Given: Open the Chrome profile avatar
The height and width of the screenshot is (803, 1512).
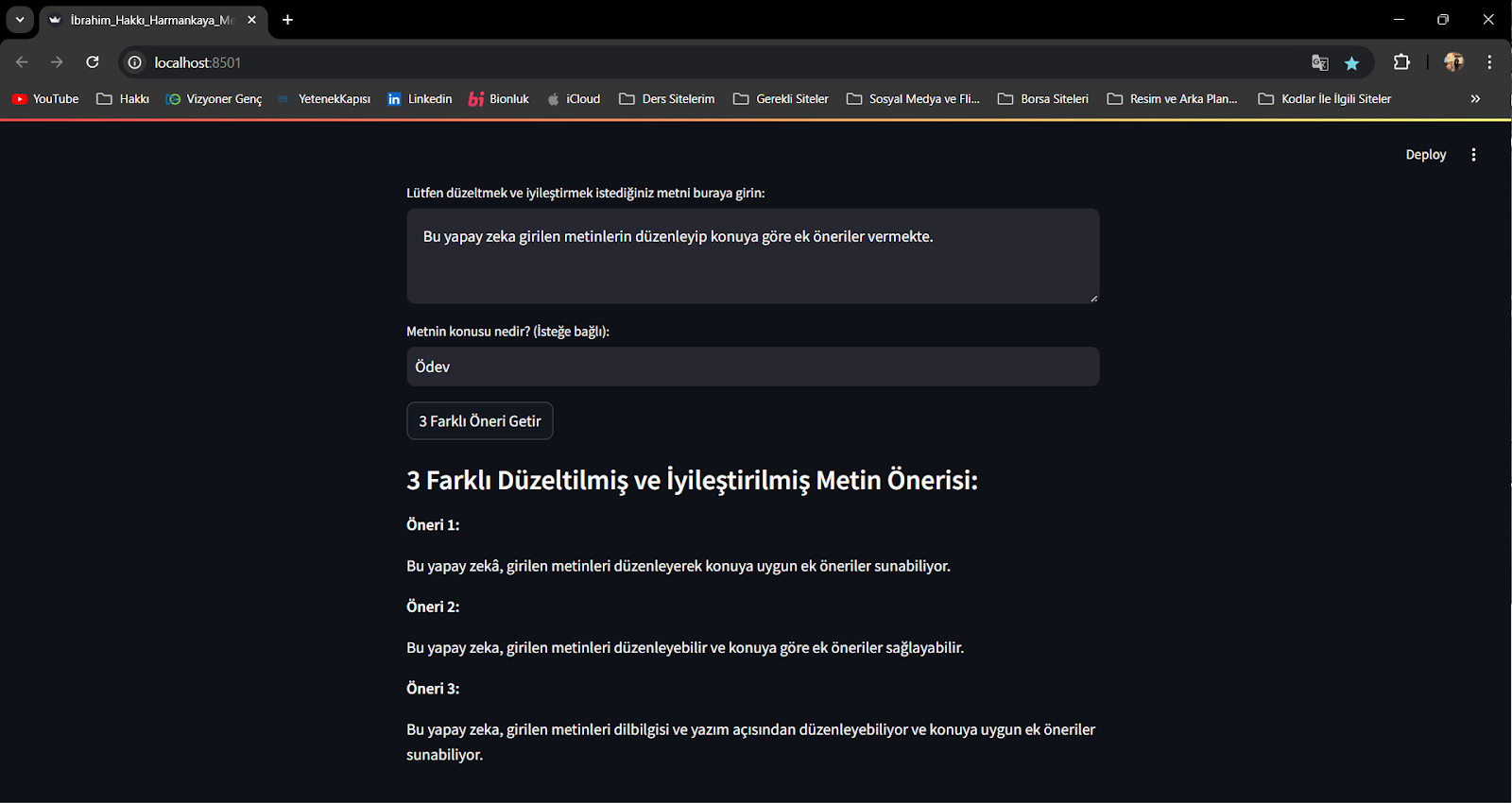Looking at the screenshot, I should [1453, 62].
